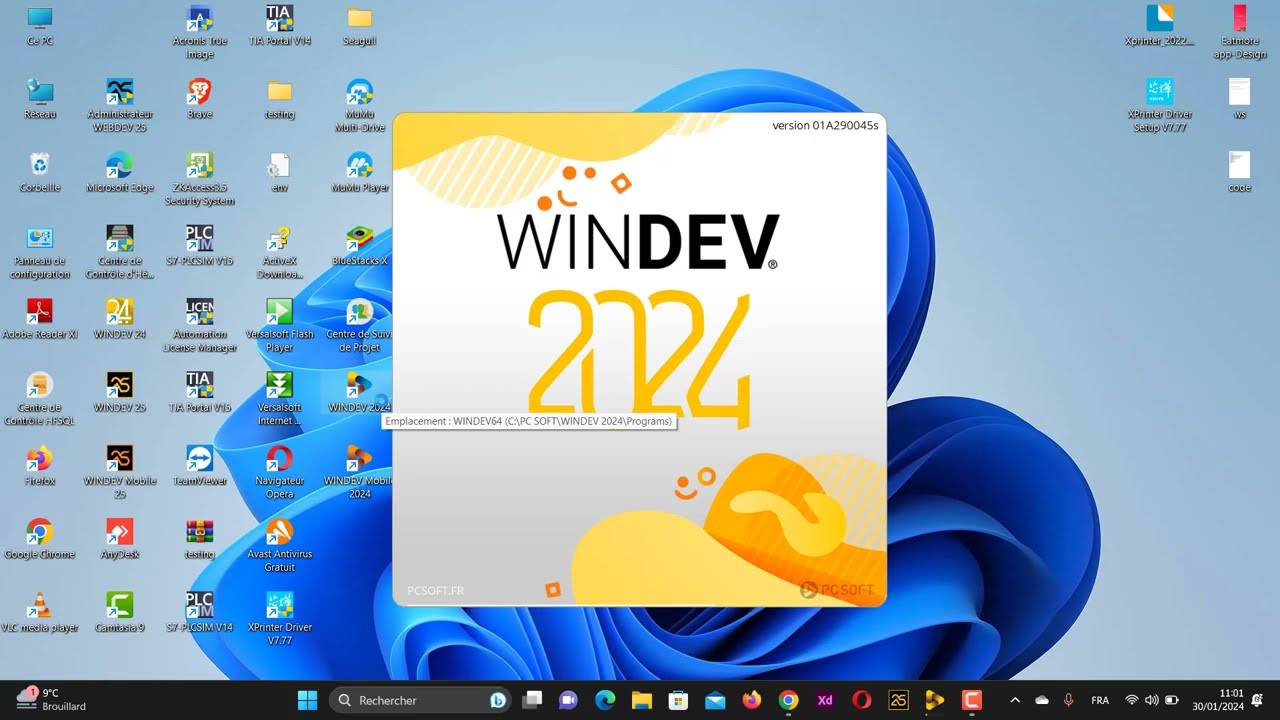Select the Brave browser desktop icon

tap(200, 99)
